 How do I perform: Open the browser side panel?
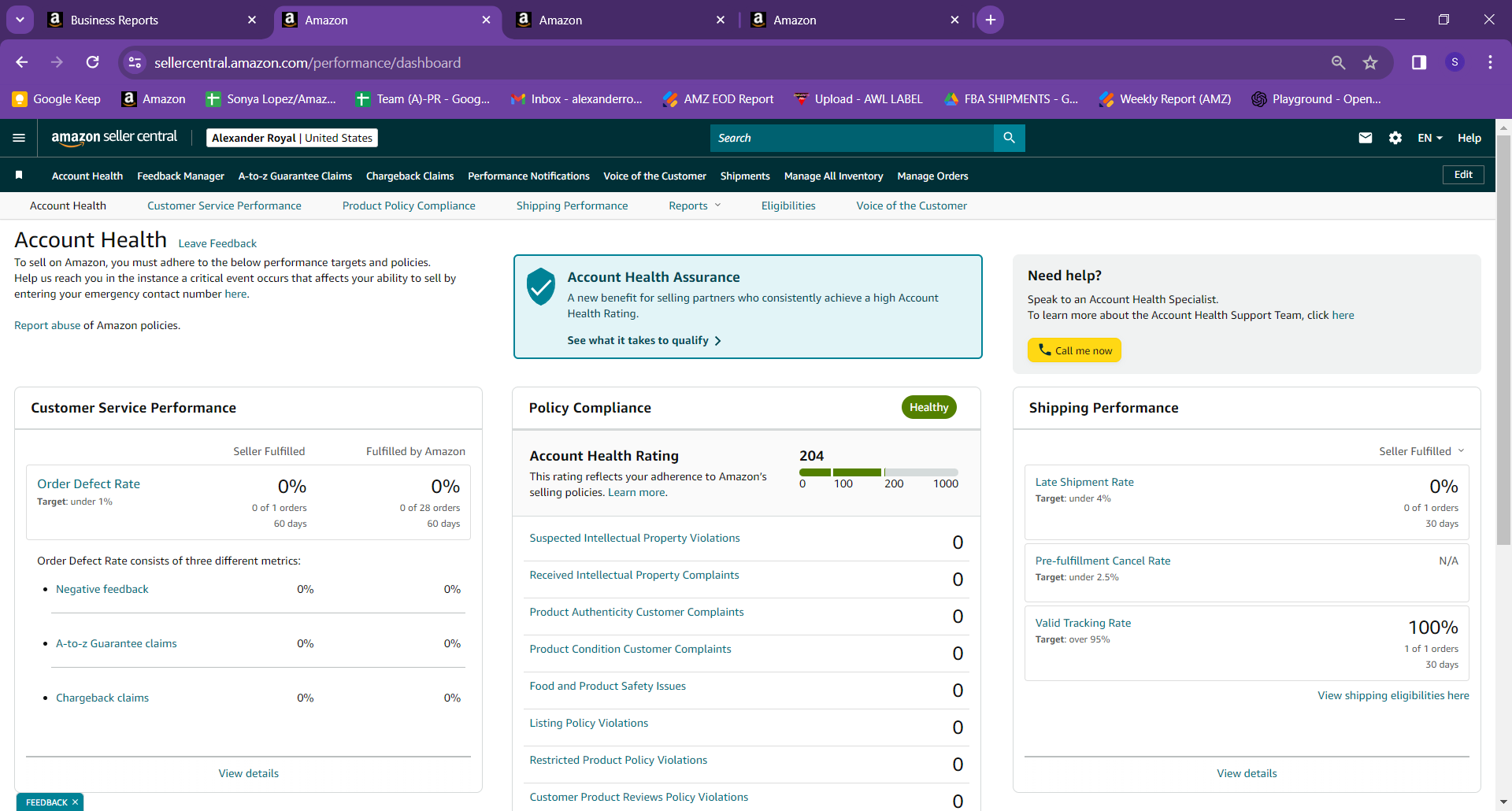coord(1419,62)
